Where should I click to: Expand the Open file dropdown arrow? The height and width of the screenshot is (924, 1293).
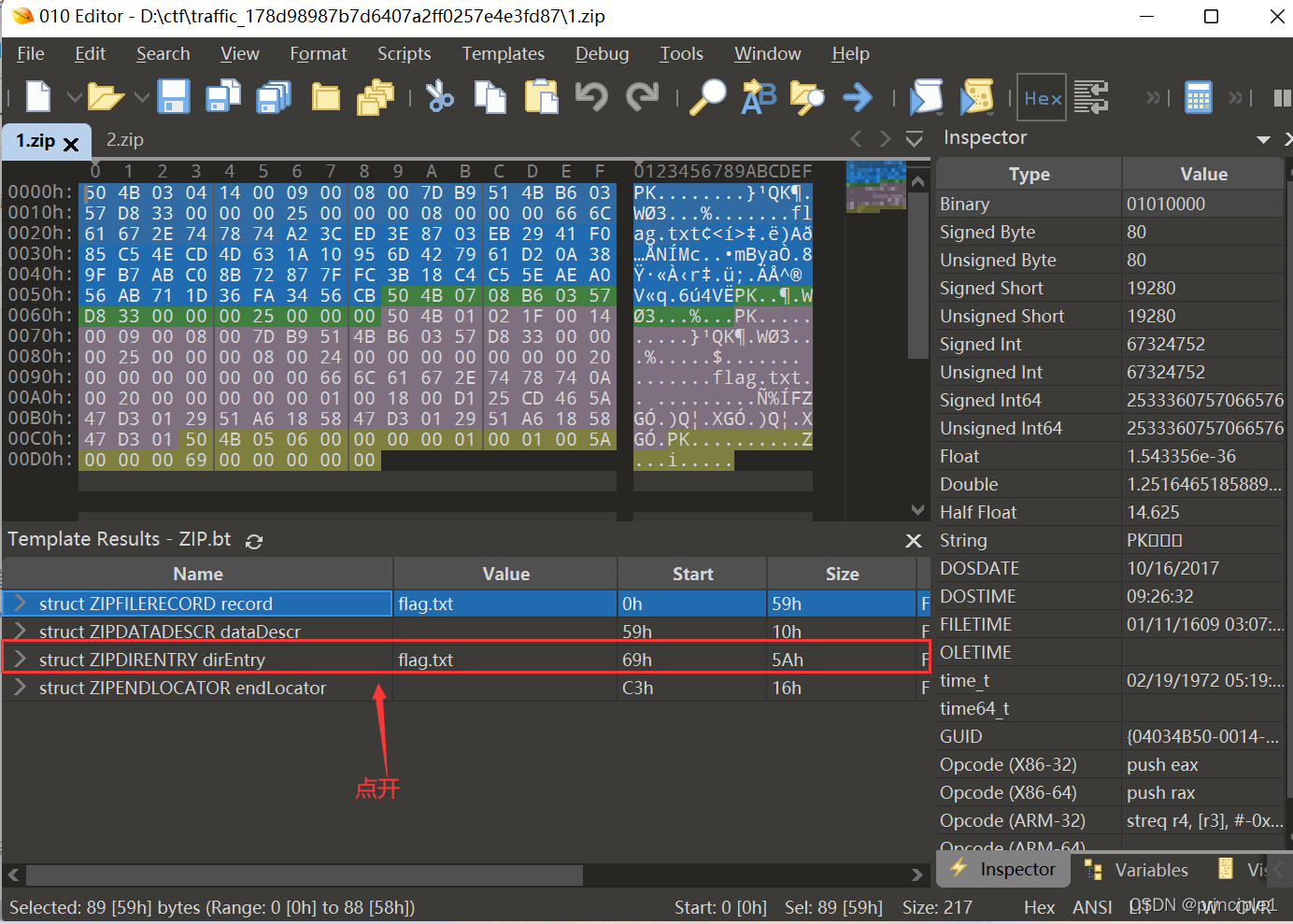pyautogui.click(x=141, y=96)
